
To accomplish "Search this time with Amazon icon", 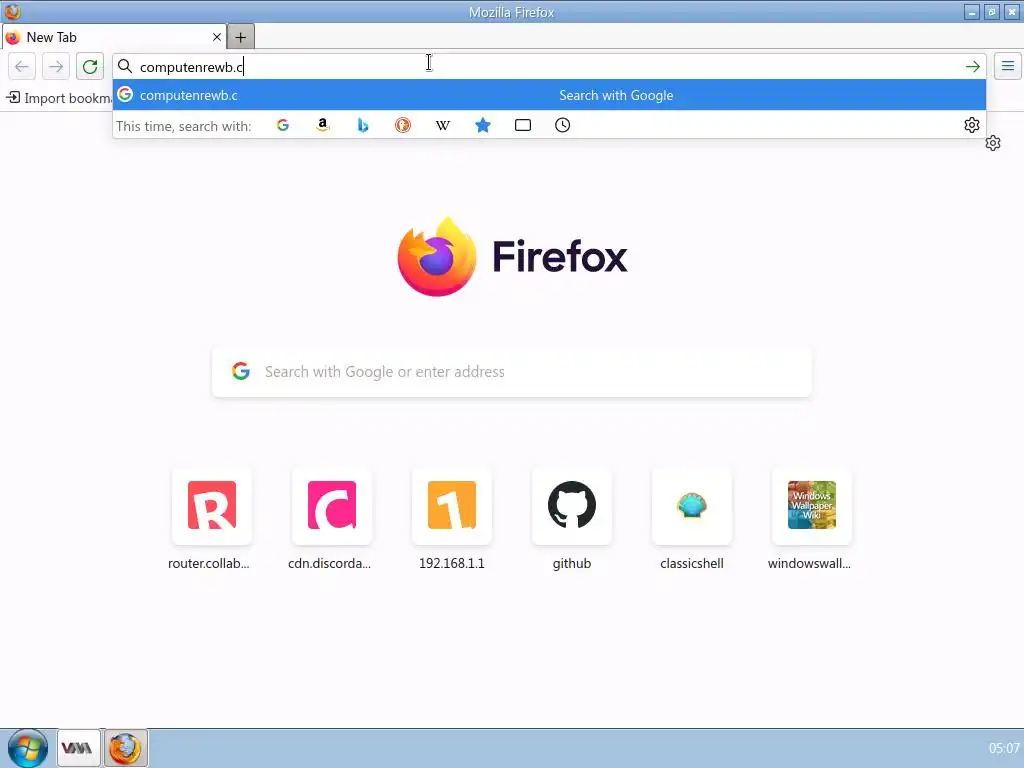I will click(323, 125).
